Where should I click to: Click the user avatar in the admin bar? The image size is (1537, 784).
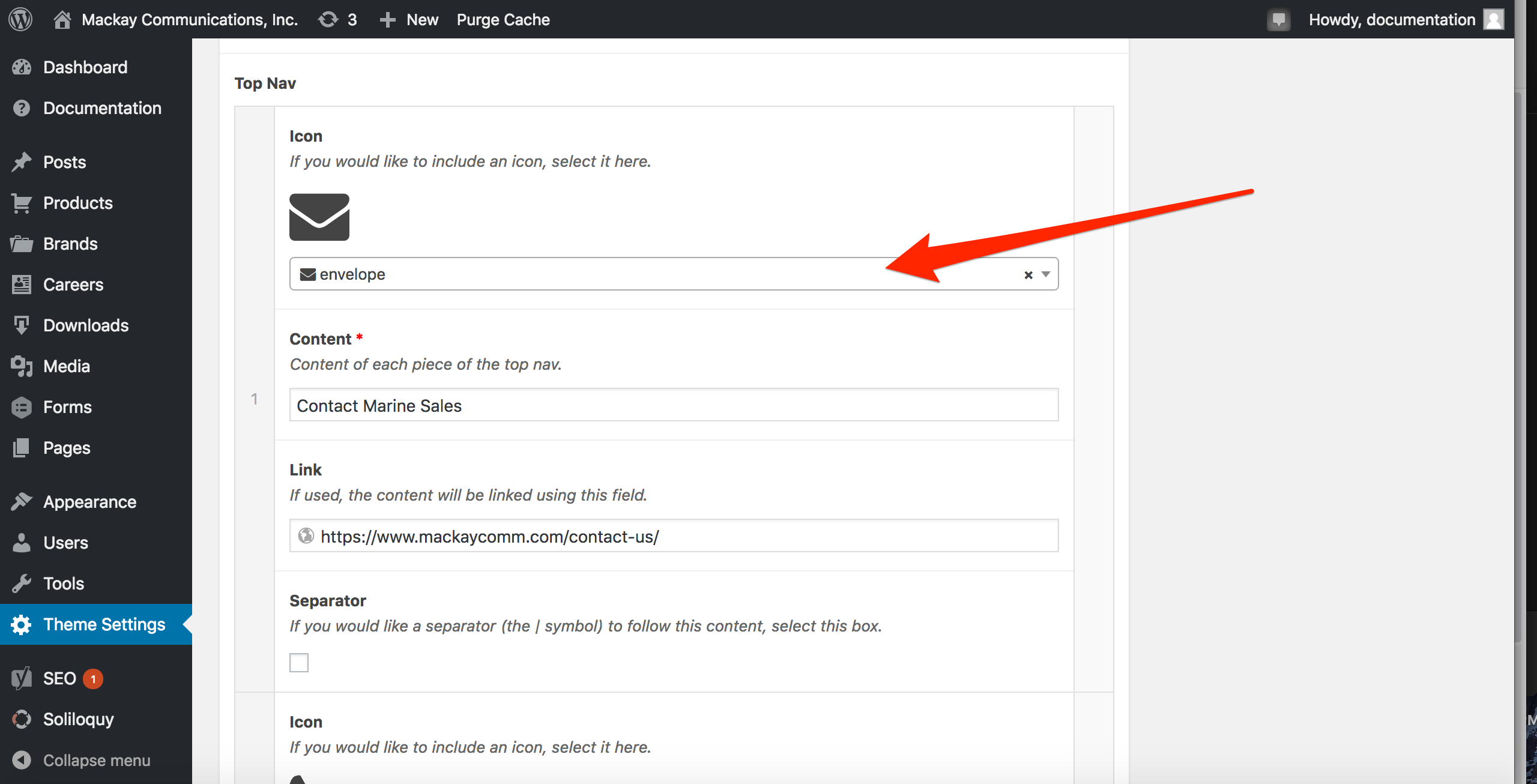(1493, 19)
